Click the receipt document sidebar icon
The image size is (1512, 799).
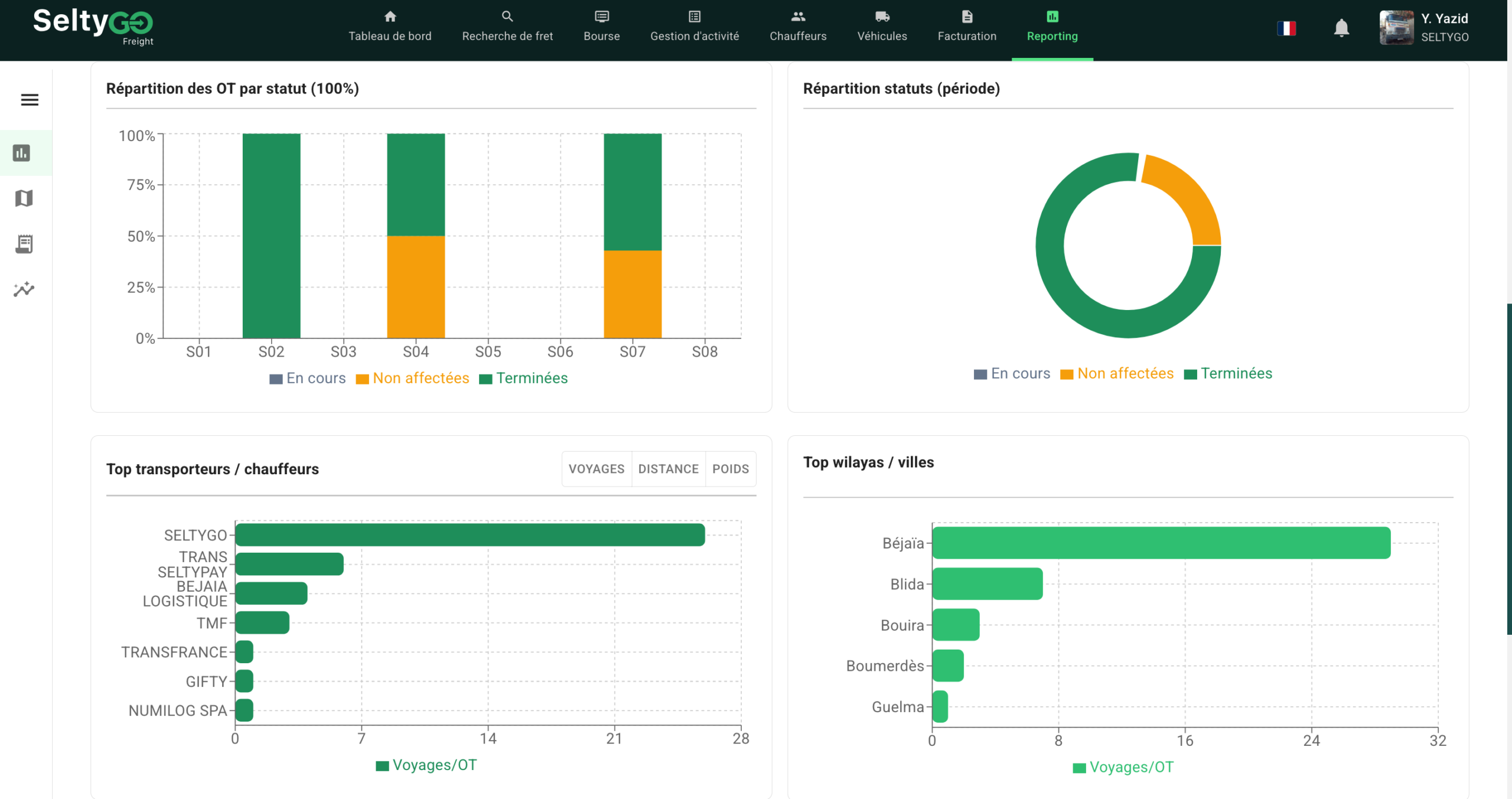pyautogui.click(x=24, y=244)
